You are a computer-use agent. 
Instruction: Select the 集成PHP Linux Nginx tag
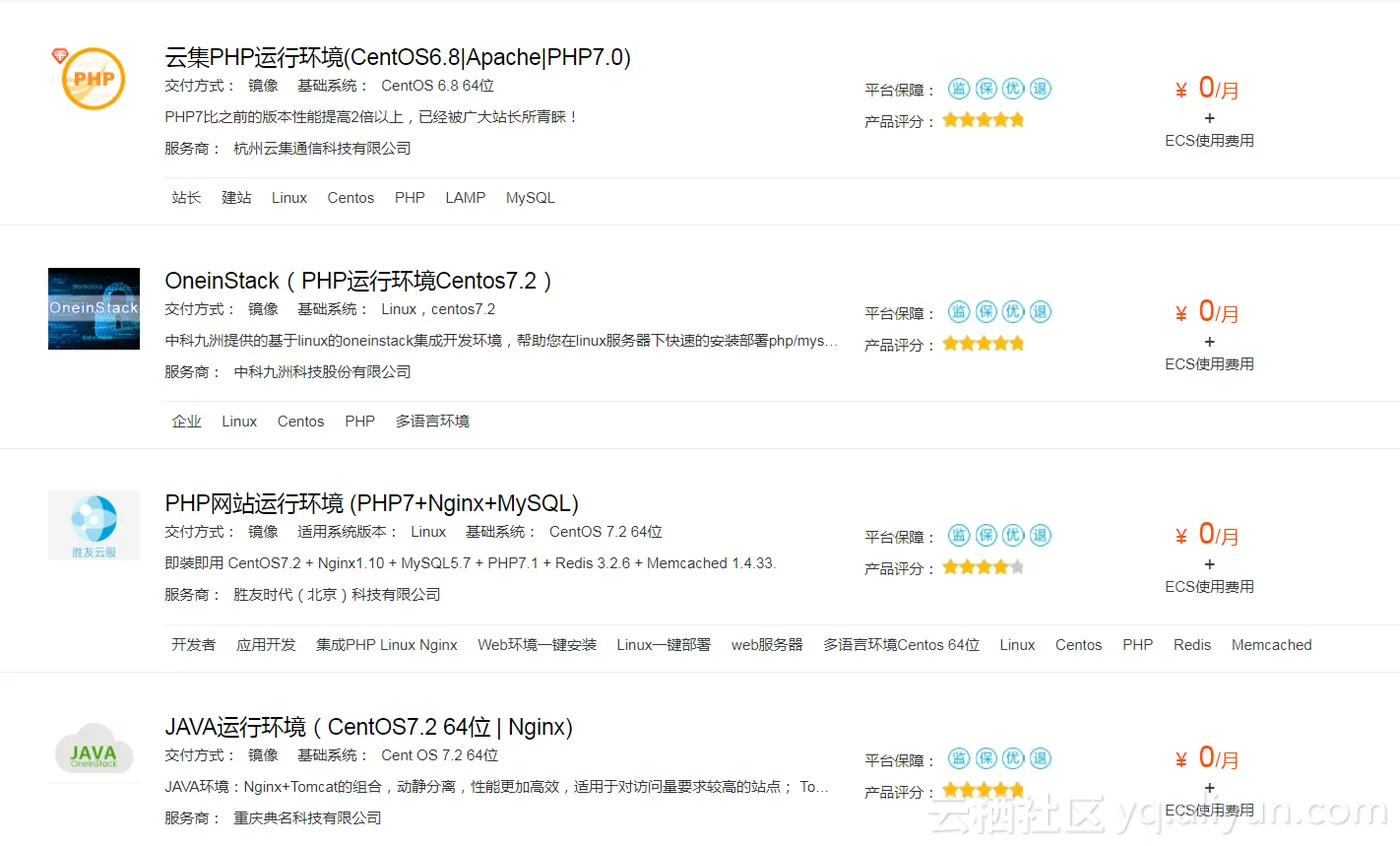(x=387, y=645)
